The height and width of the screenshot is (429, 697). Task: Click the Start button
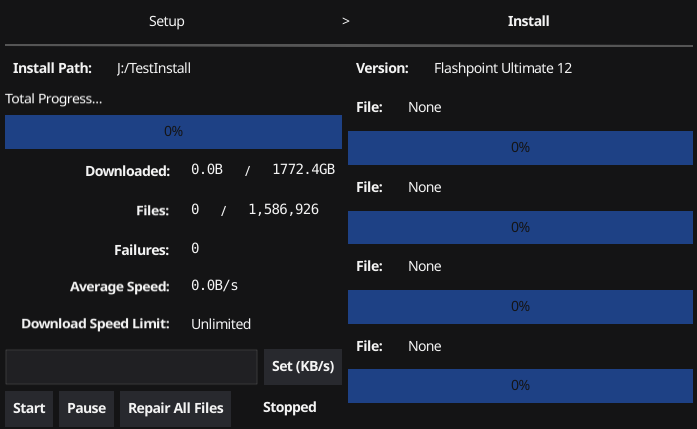(x=29, y=408)
